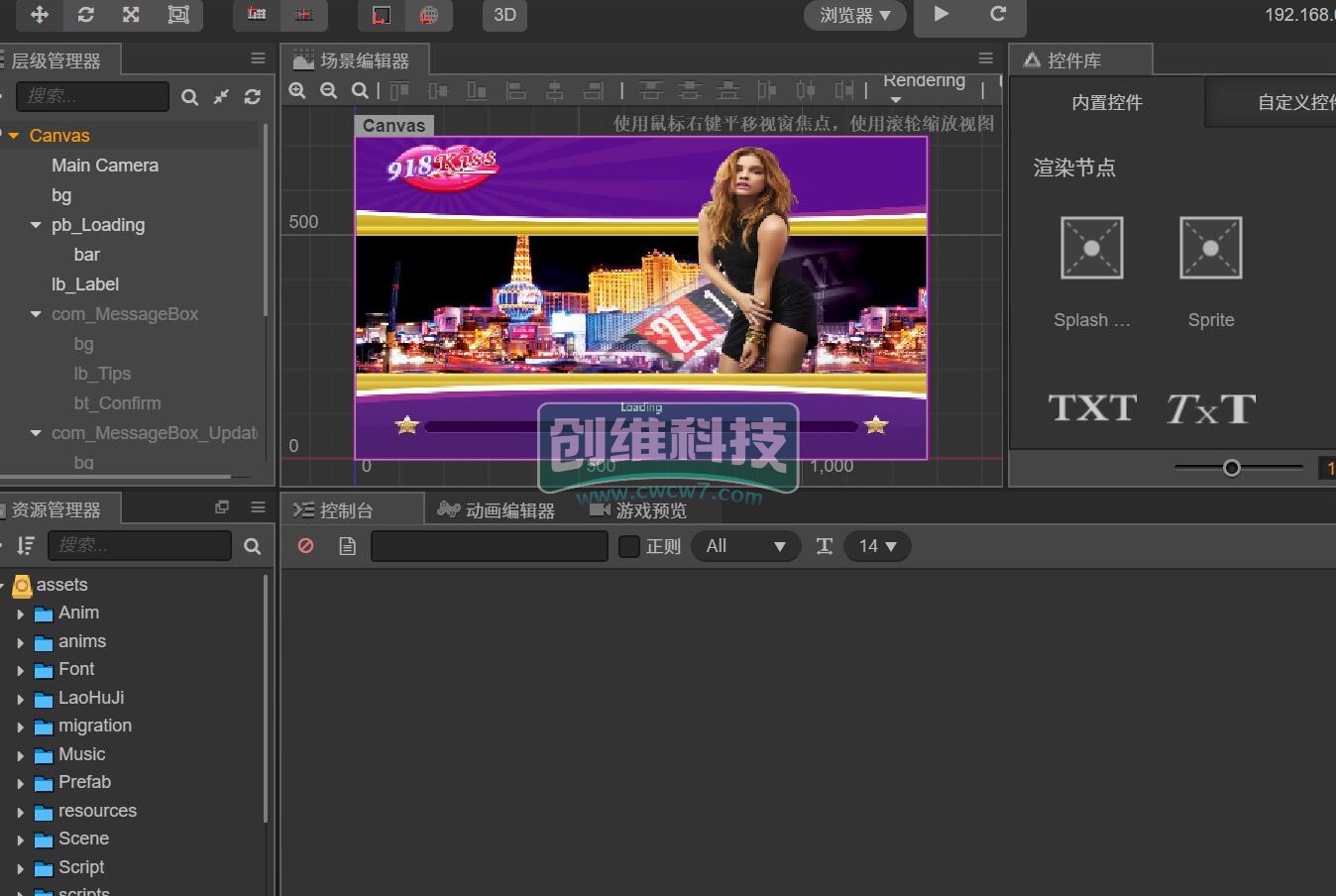Image resolution: width=1336 pixels, height=896 pixels.
Task: Select the Move transform tool
Action: coord(40,14)
